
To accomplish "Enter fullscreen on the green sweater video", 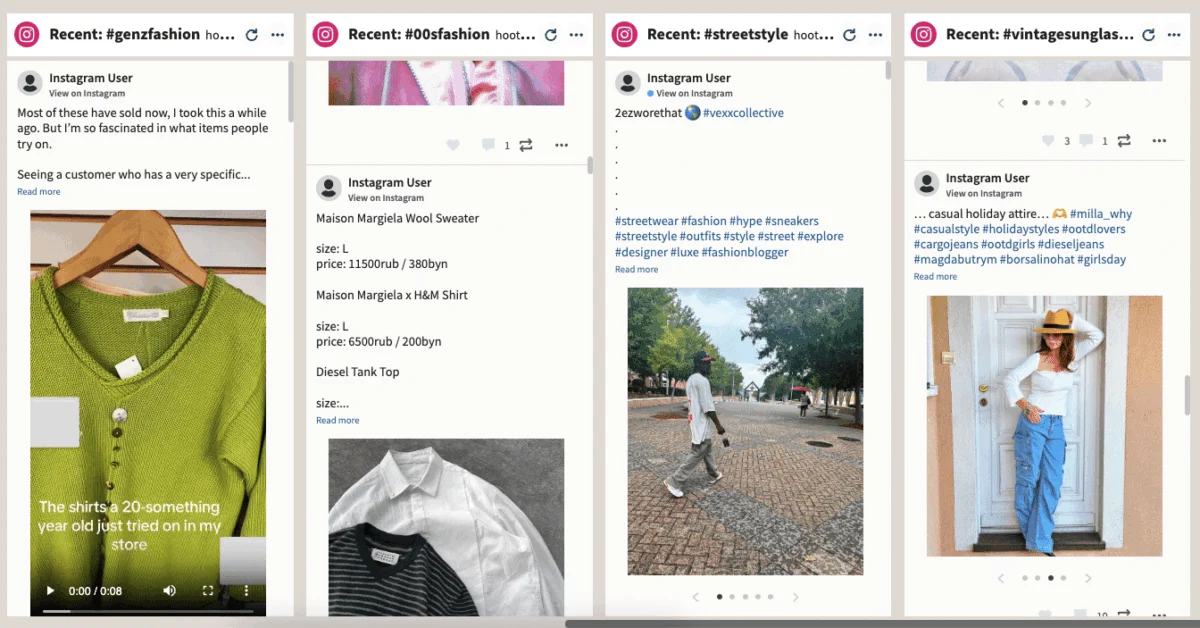I will [209, 591].
